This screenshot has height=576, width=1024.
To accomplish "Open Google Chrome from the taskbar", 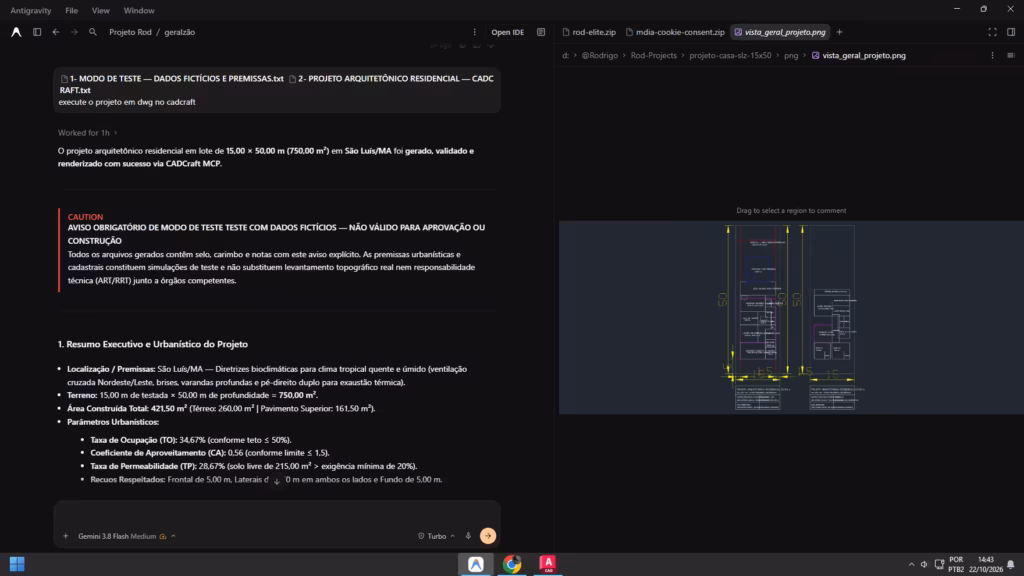I will click(x=512, y=564).
